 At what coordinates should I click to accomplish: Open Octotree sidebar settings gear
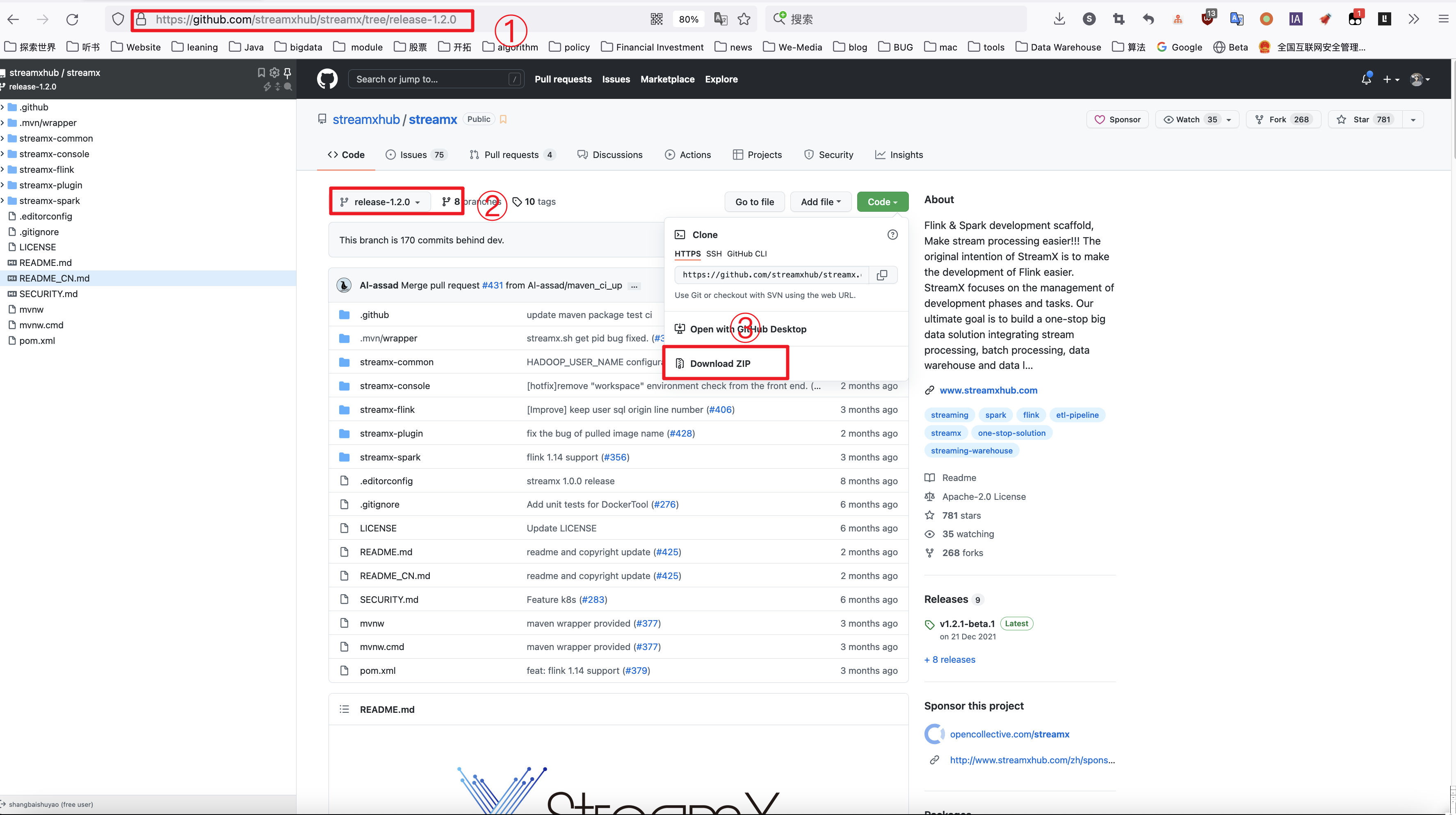(x=275, y=72)
